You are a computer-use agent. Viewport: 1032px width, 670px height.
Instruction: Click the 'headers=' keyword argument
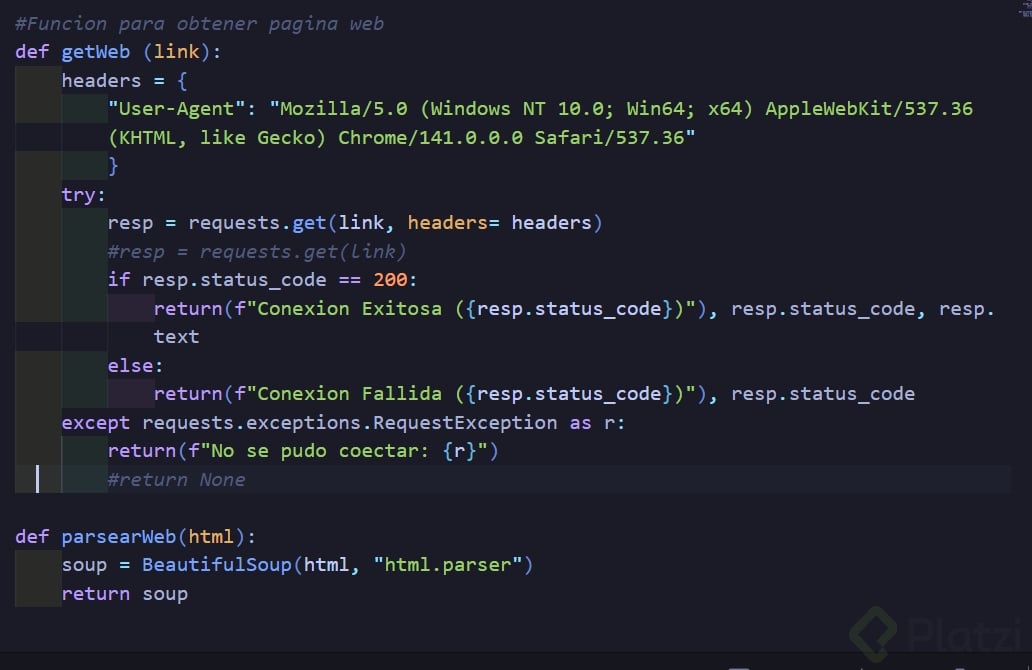point(453,223)
